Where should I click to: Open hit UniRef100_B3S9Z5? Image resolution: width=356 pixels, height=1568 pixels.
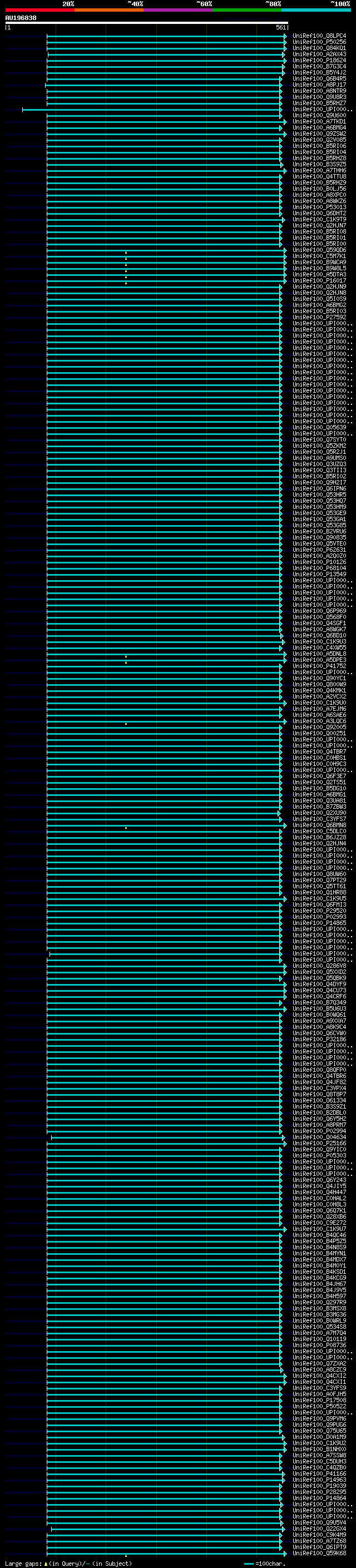point(319,164)
